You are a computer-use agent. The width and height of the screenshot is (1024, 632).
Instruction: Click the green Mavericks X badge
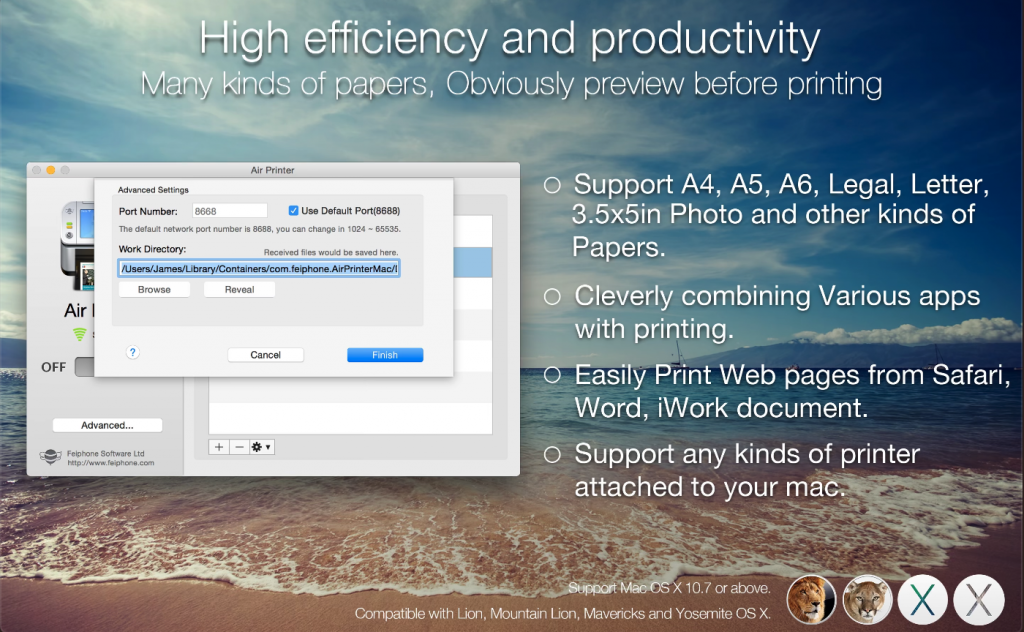(922, 599)
